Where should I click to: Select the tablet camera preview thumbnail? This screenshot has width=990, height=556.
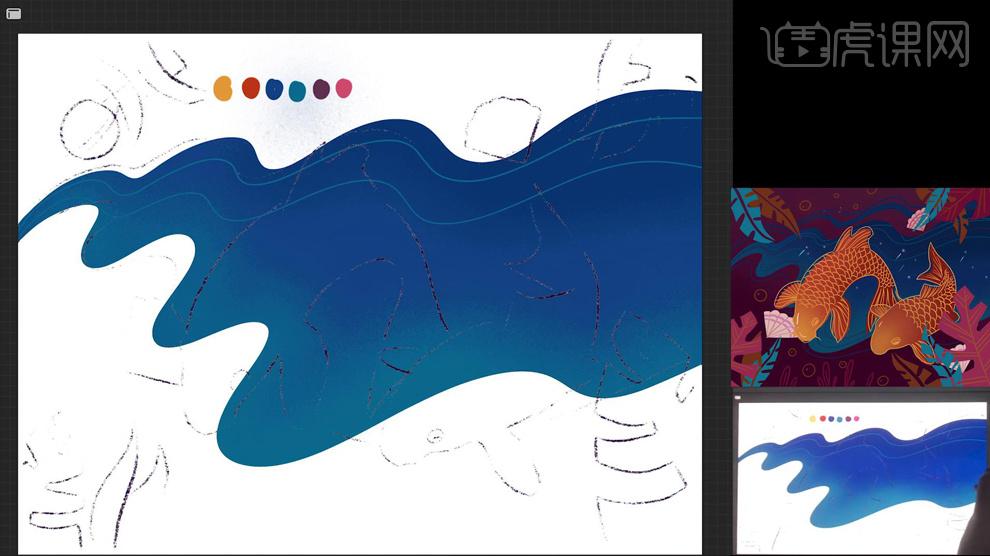point(863,475)
